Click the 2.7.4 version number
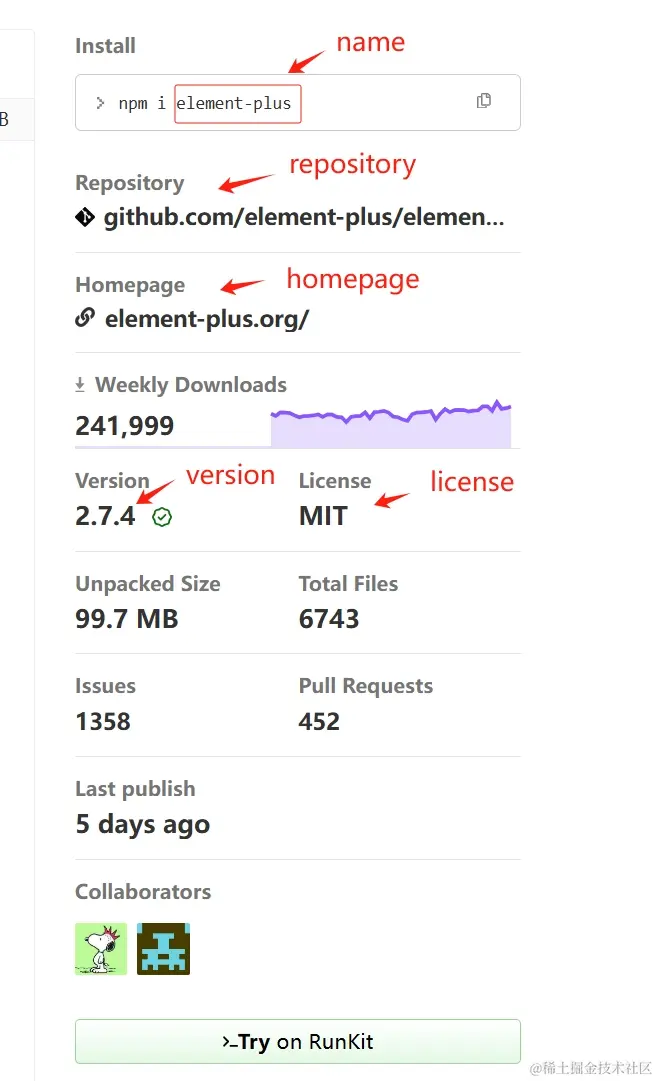Image resolution: width=657 pixels, height=1081 pixels. tap(105, 516)
